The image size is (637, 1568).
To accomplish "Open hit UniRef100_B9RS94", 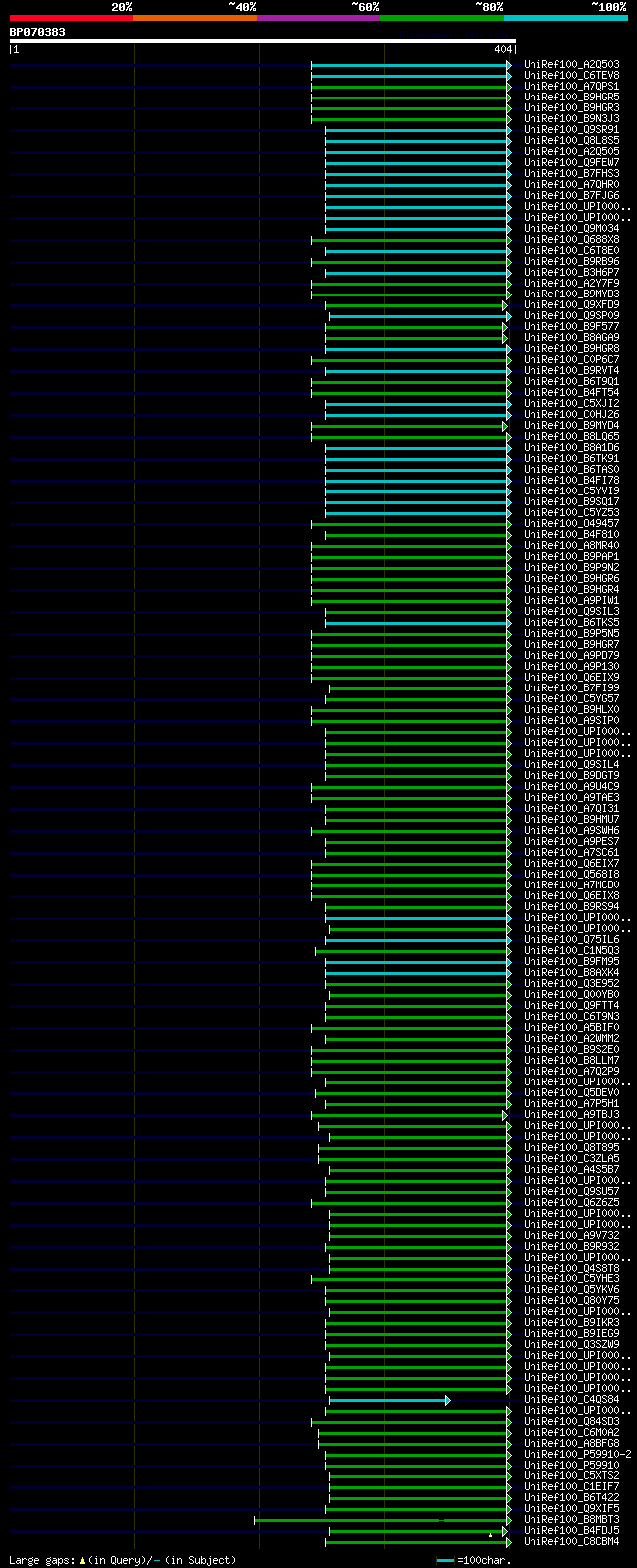I will [571, 906].
